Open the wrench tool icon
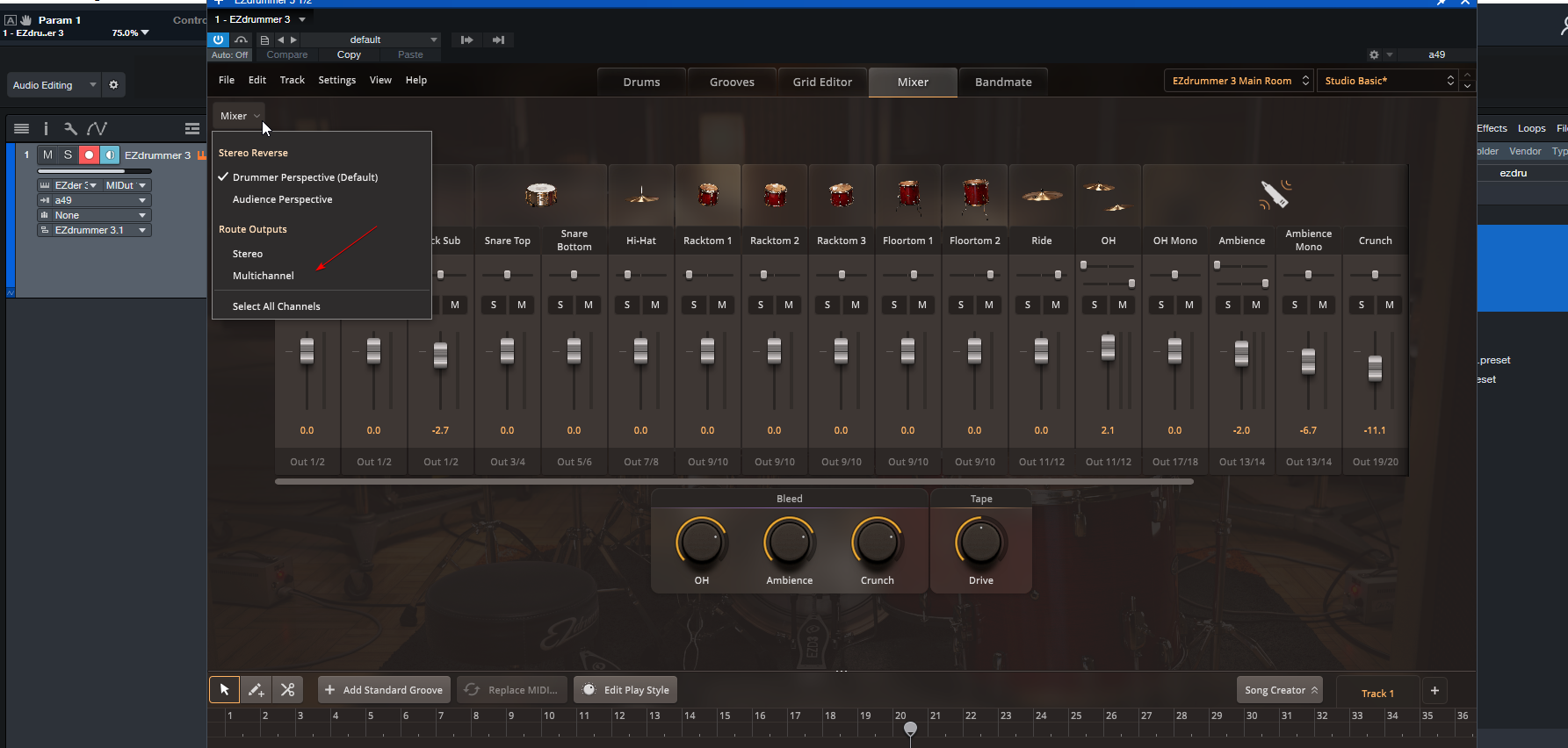 [70, 128]
